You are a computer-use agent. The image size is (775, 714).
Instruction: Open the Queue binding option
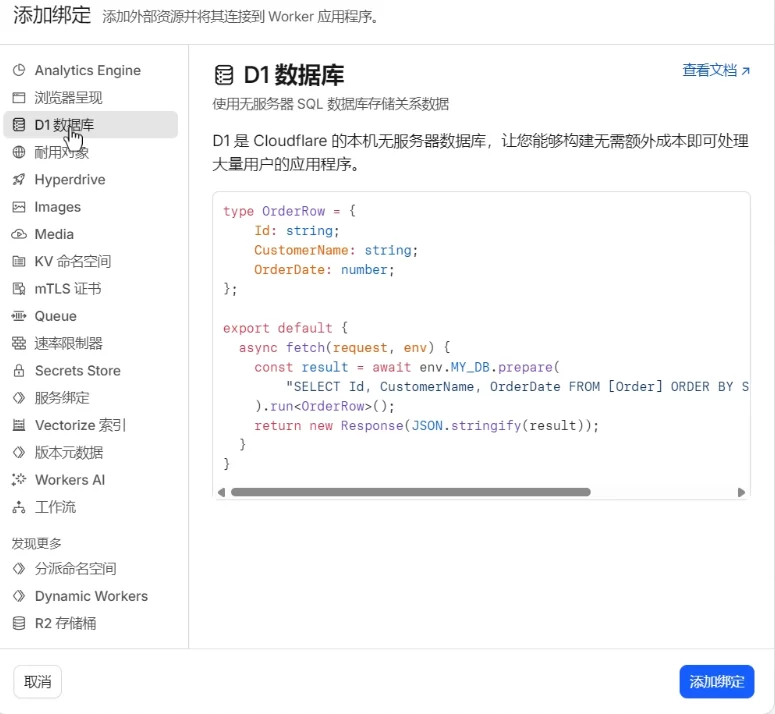(x=55, y=316)
